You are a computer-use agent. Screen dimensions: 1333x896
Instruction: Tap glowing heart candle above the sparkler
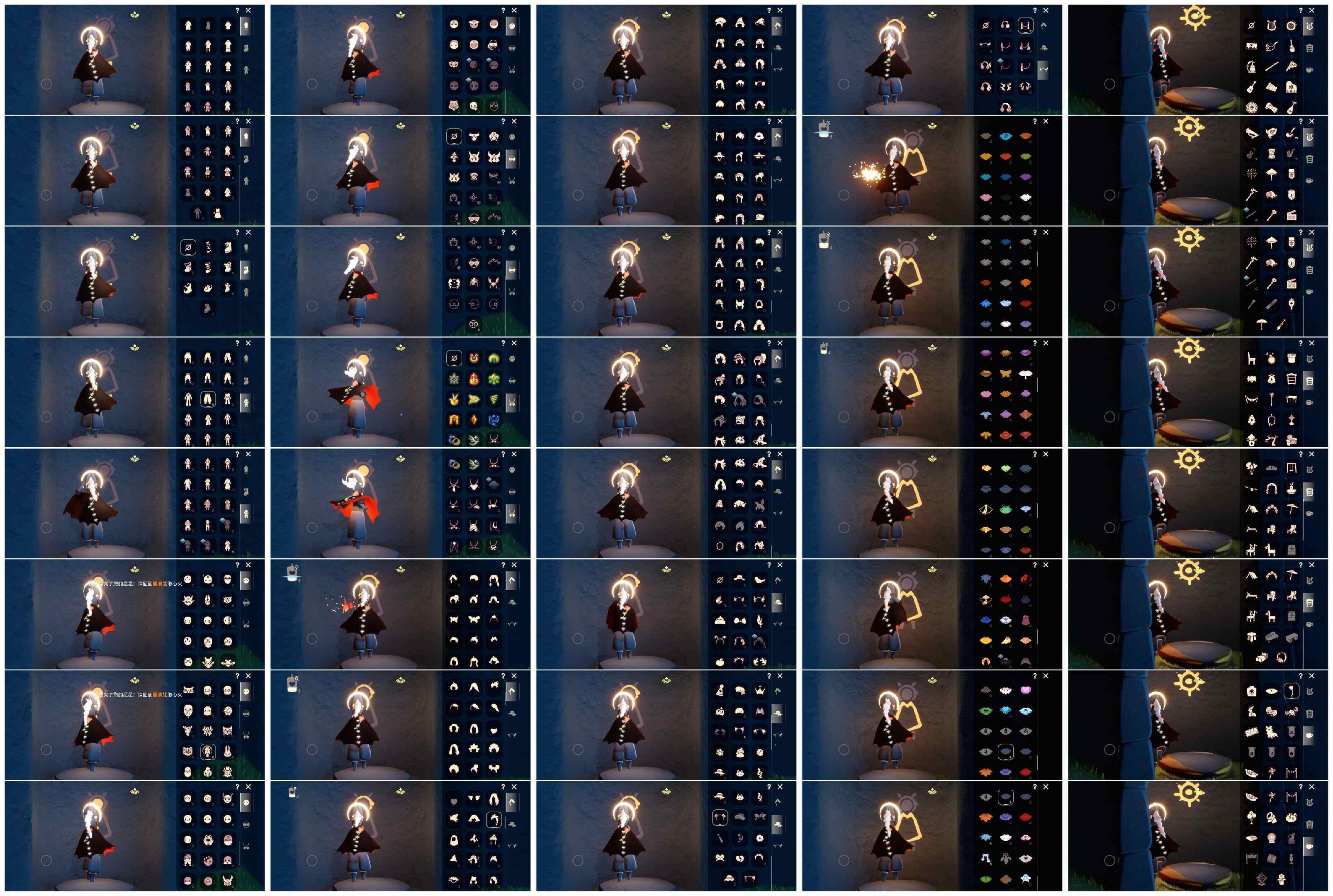coord(823,129)
